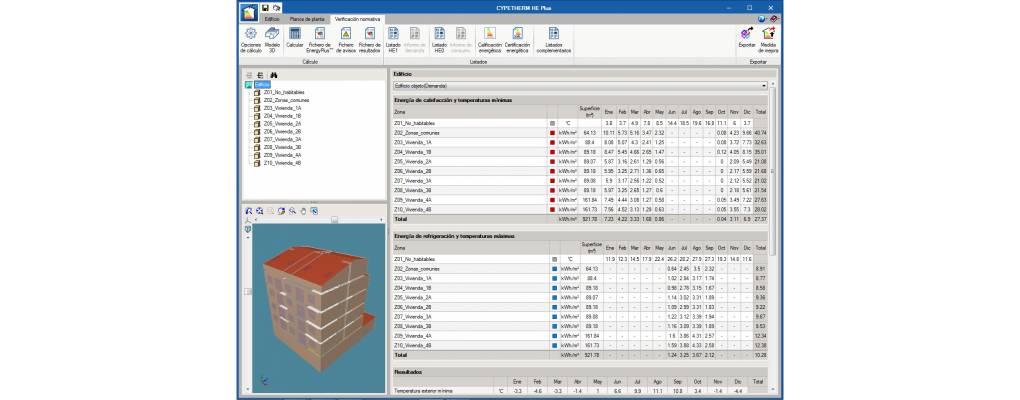Open Listados complementarios
This screenshot has width=1020, height=400.
coord(554,40)
